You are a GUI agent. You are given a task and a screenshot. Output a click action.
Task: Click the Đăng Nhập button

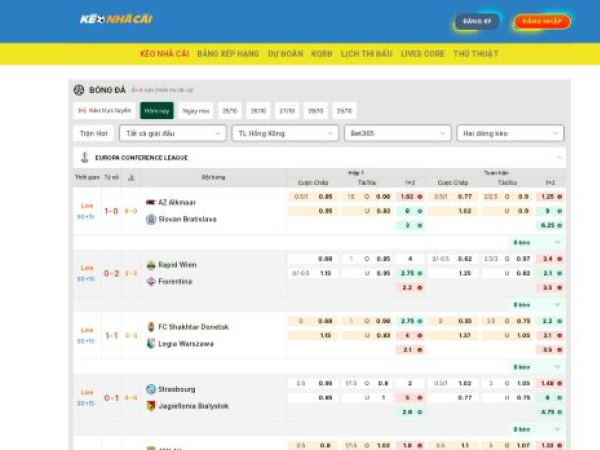[542, 21]
